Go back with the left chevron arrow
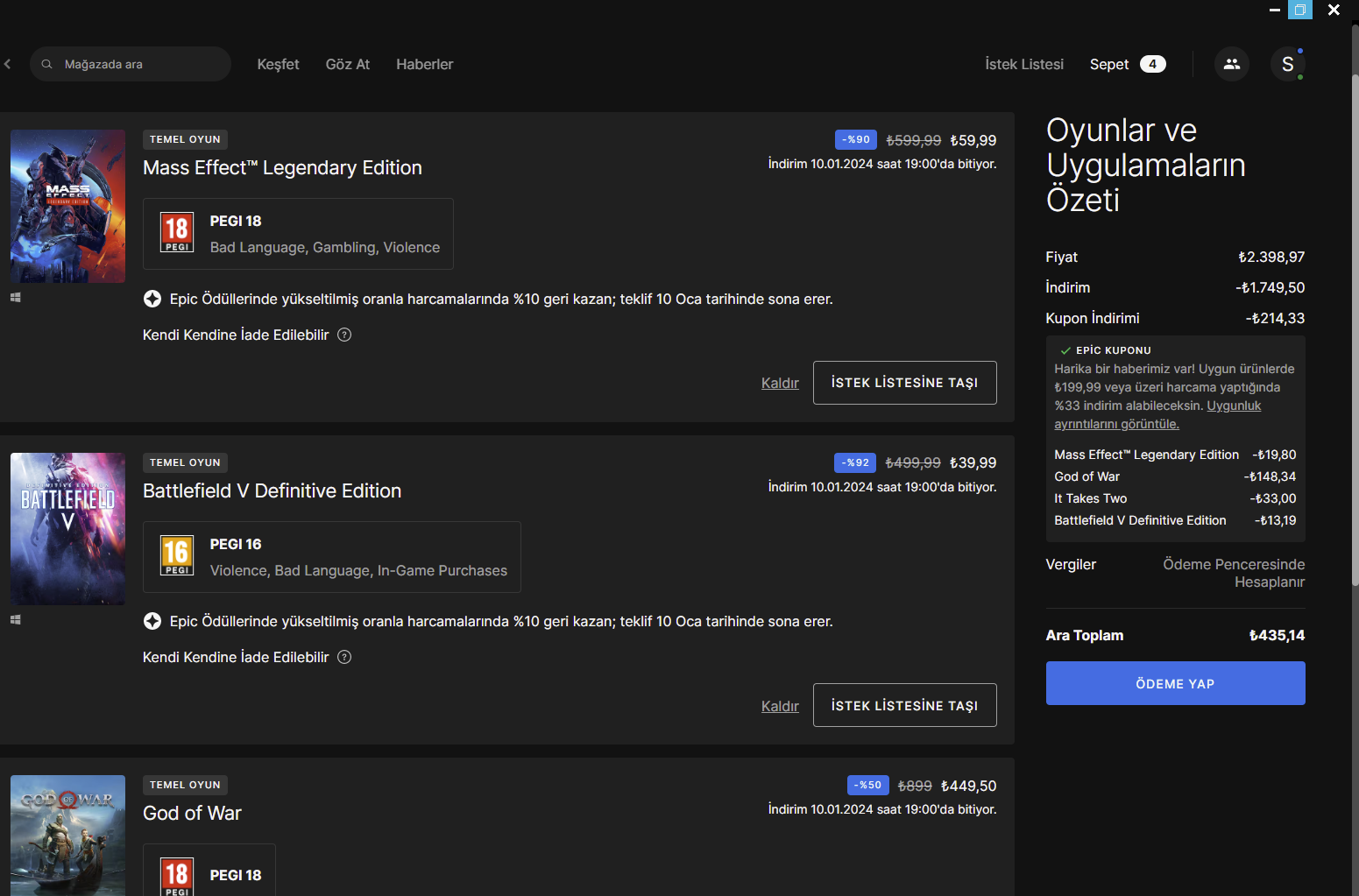 [8, 64]
